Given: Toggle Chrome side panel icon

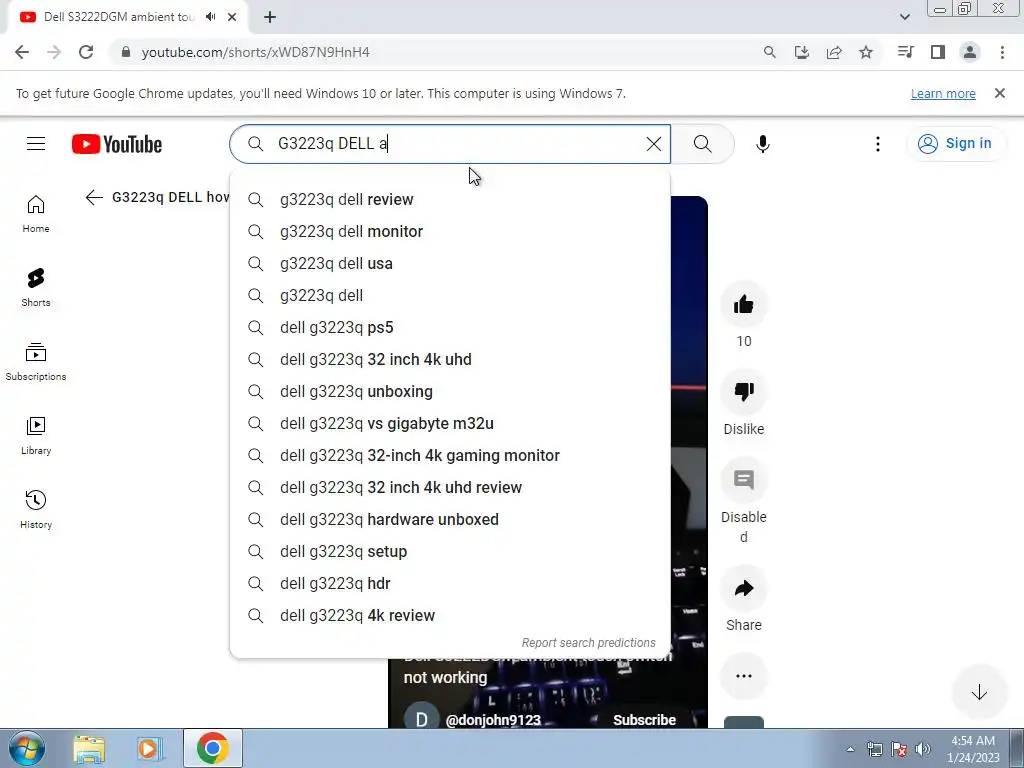Looking at the screenshot, I should [938, 52].
